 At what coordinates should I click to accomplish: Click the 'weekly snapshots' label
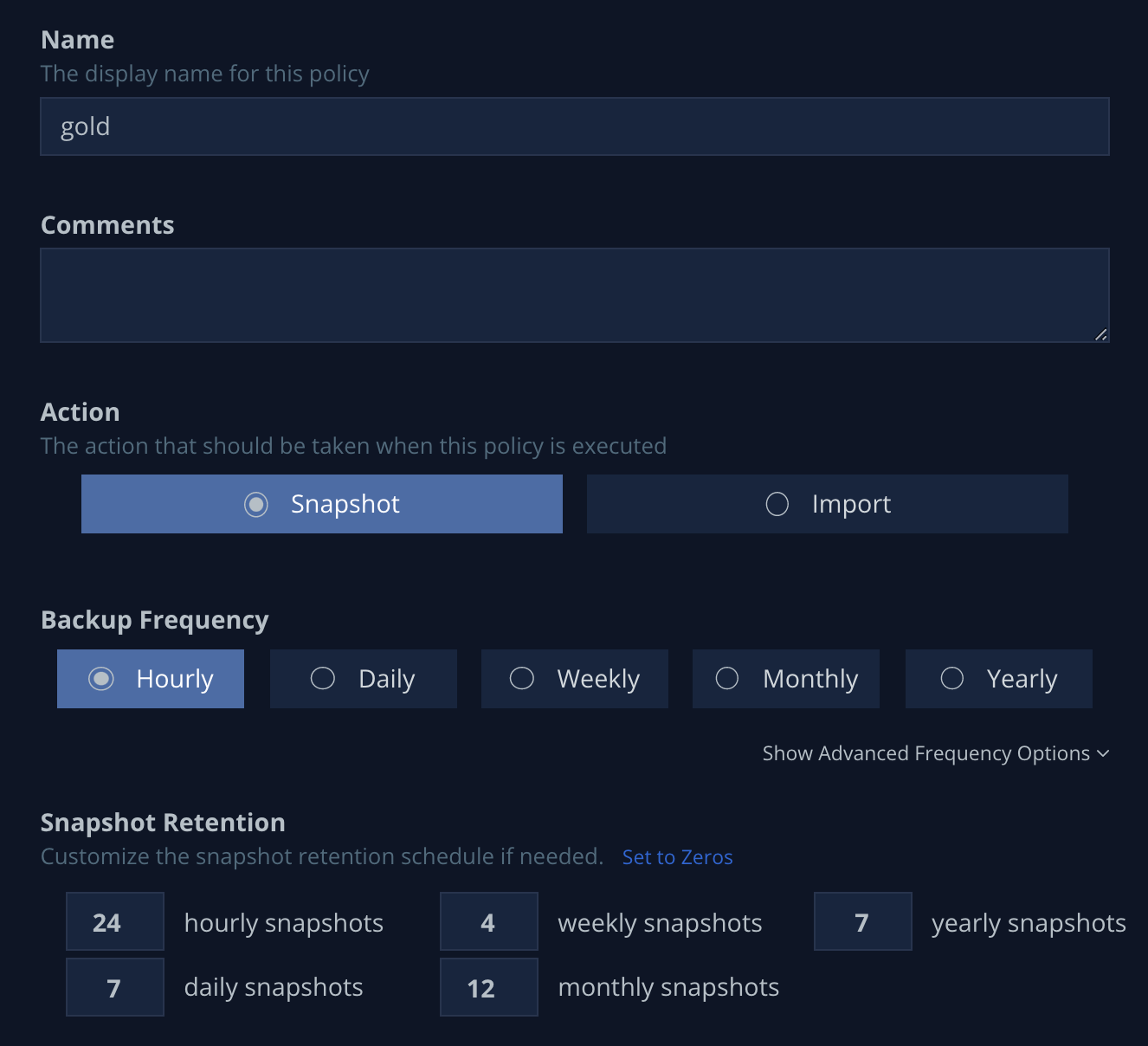click(x=660, y=923)
